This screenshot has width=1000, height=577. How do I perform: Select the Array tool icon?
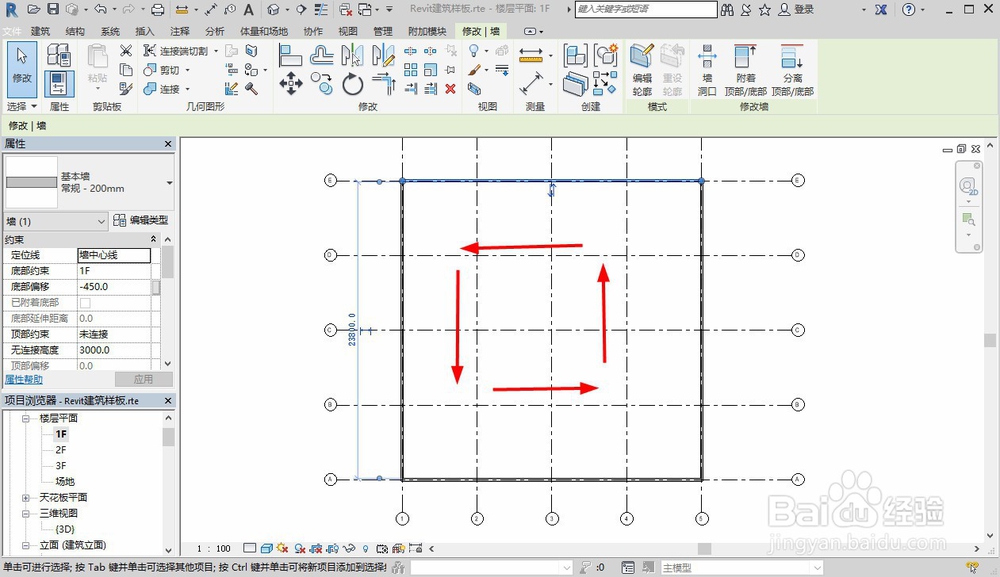411,69
